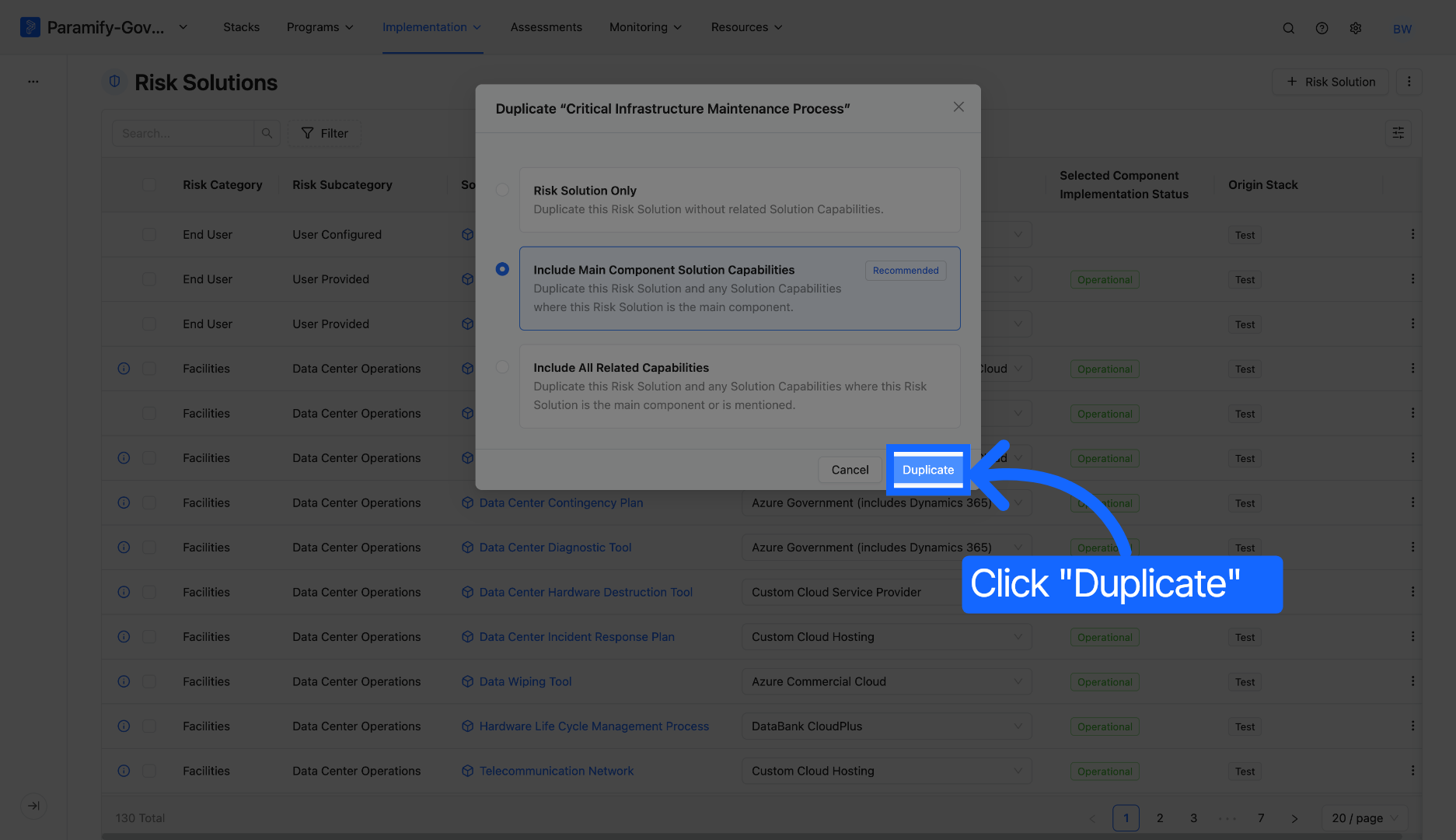
Task: Click the add Risk Solution button
Action: (x=1331, y=82)
